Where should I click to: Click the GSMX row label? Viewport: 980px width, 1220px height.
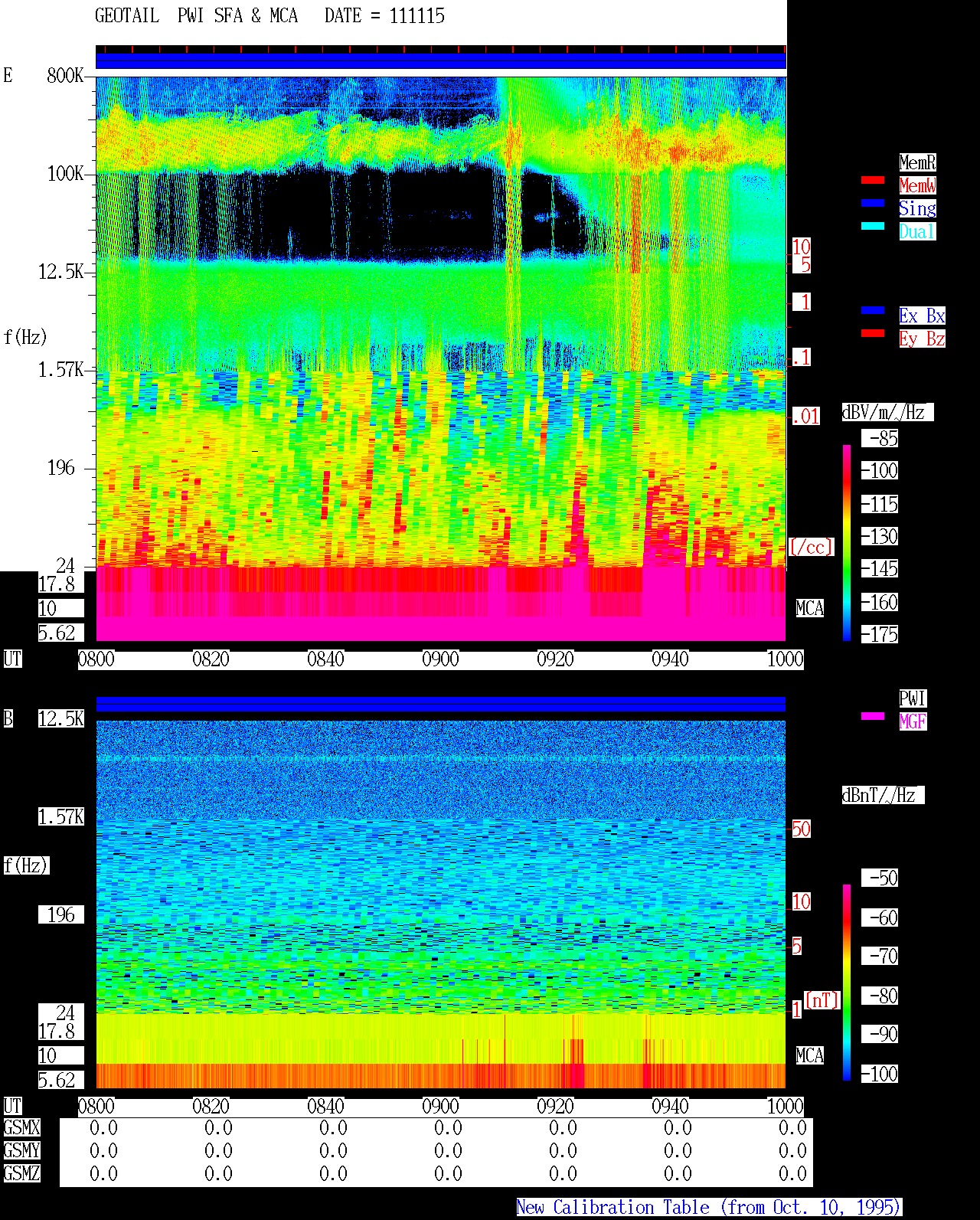[21, 1128]
